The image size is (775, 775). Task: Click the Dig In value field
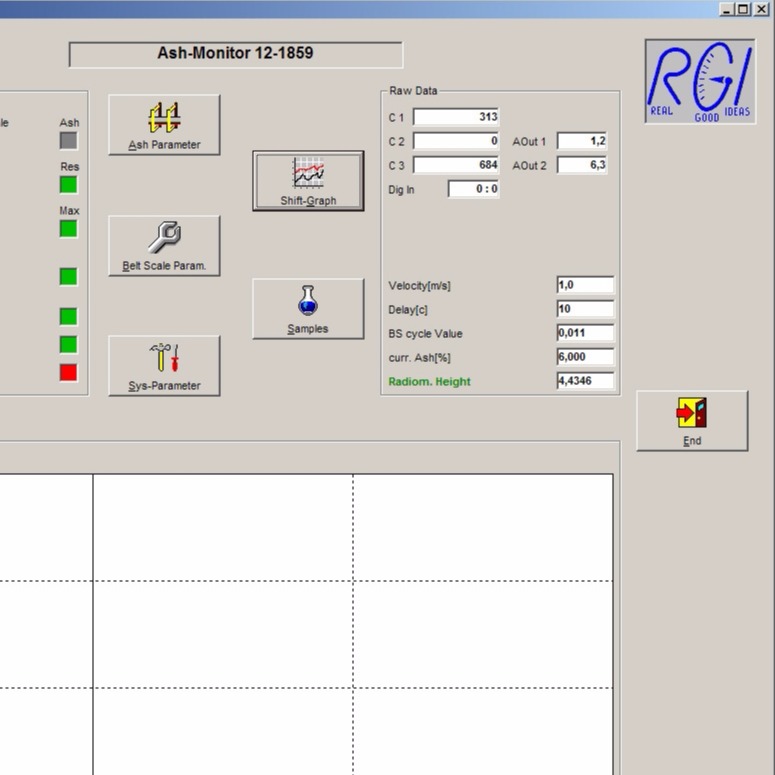tap(473, 189)
